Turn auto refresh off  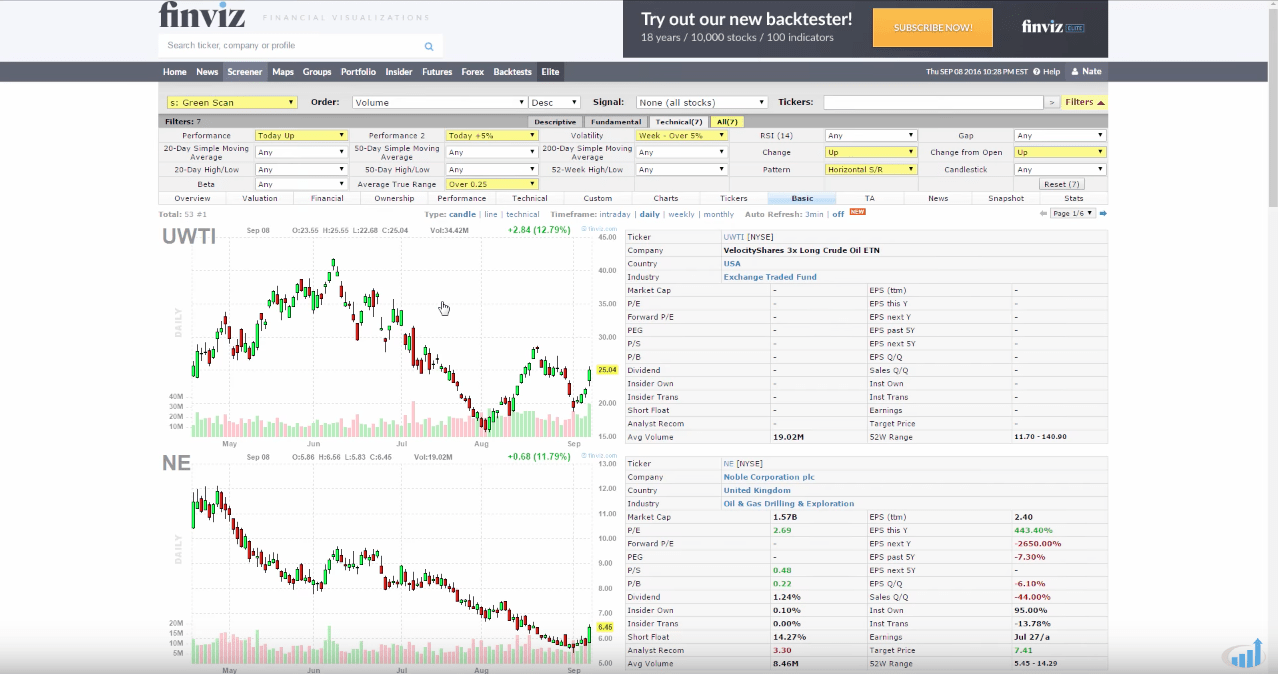[x=837, y=214]
